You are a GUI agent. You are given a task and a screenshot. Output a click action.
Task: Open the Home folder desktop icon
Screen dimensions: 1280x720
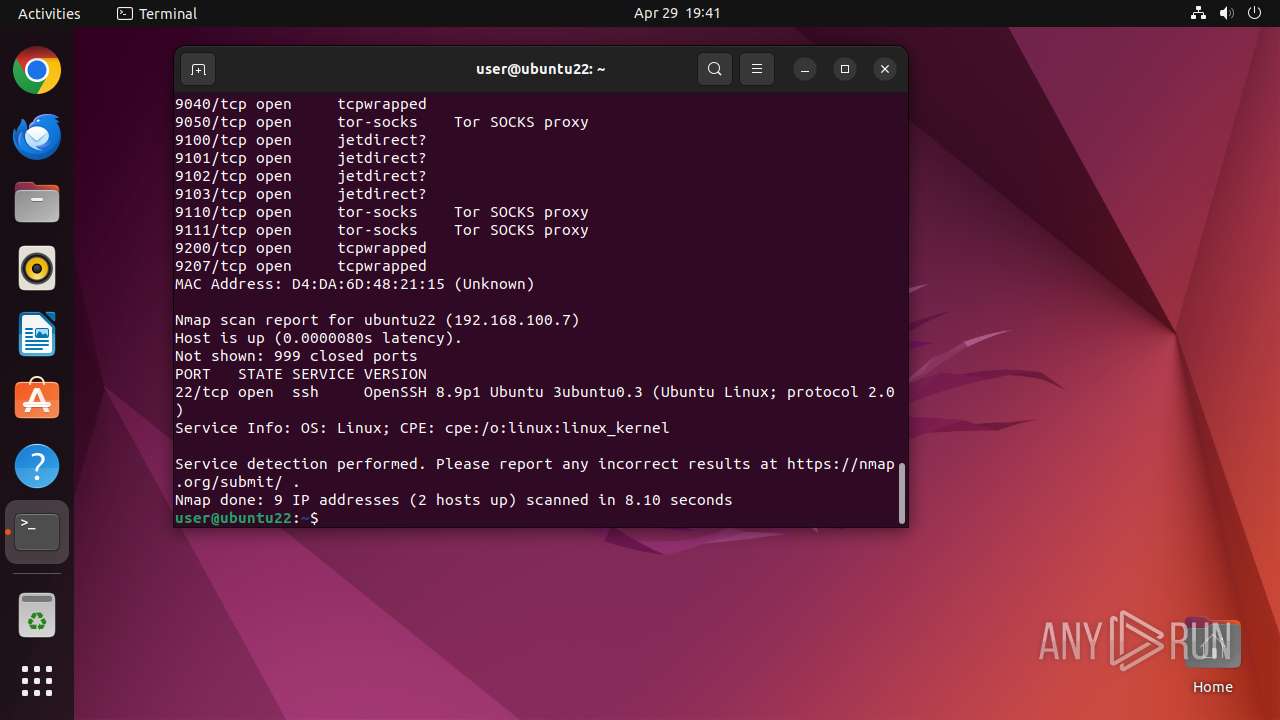pyautogui.click(x=1213, y=655)
